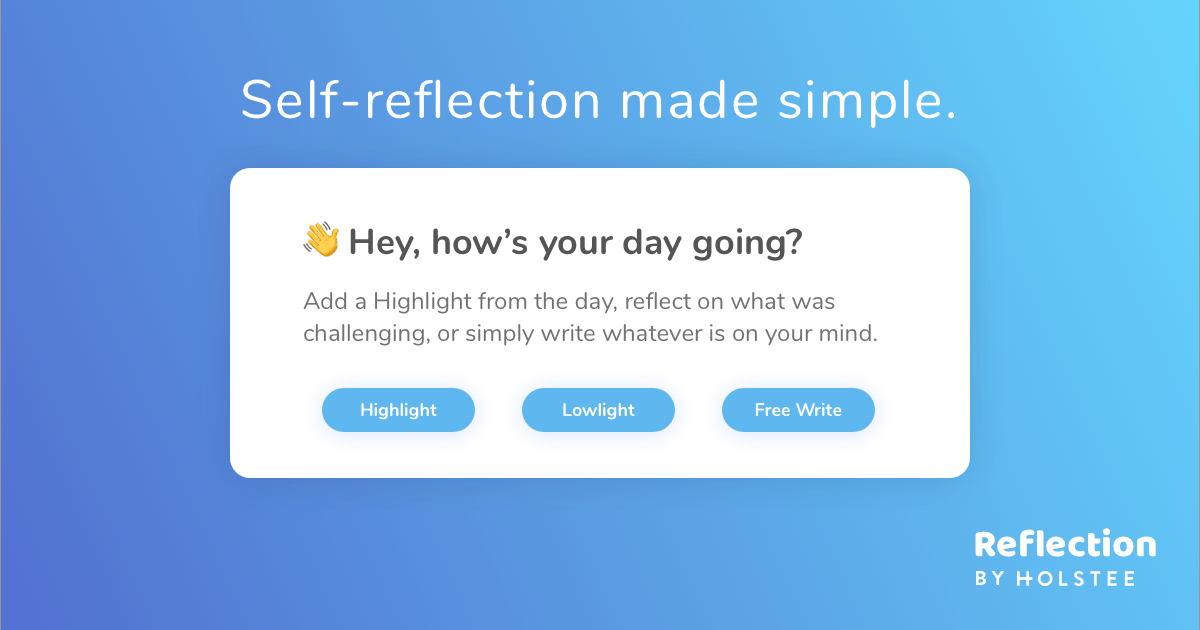Toggle the Free Write pill selection
The image size is (1200, 630).
(x=798, y=409)
